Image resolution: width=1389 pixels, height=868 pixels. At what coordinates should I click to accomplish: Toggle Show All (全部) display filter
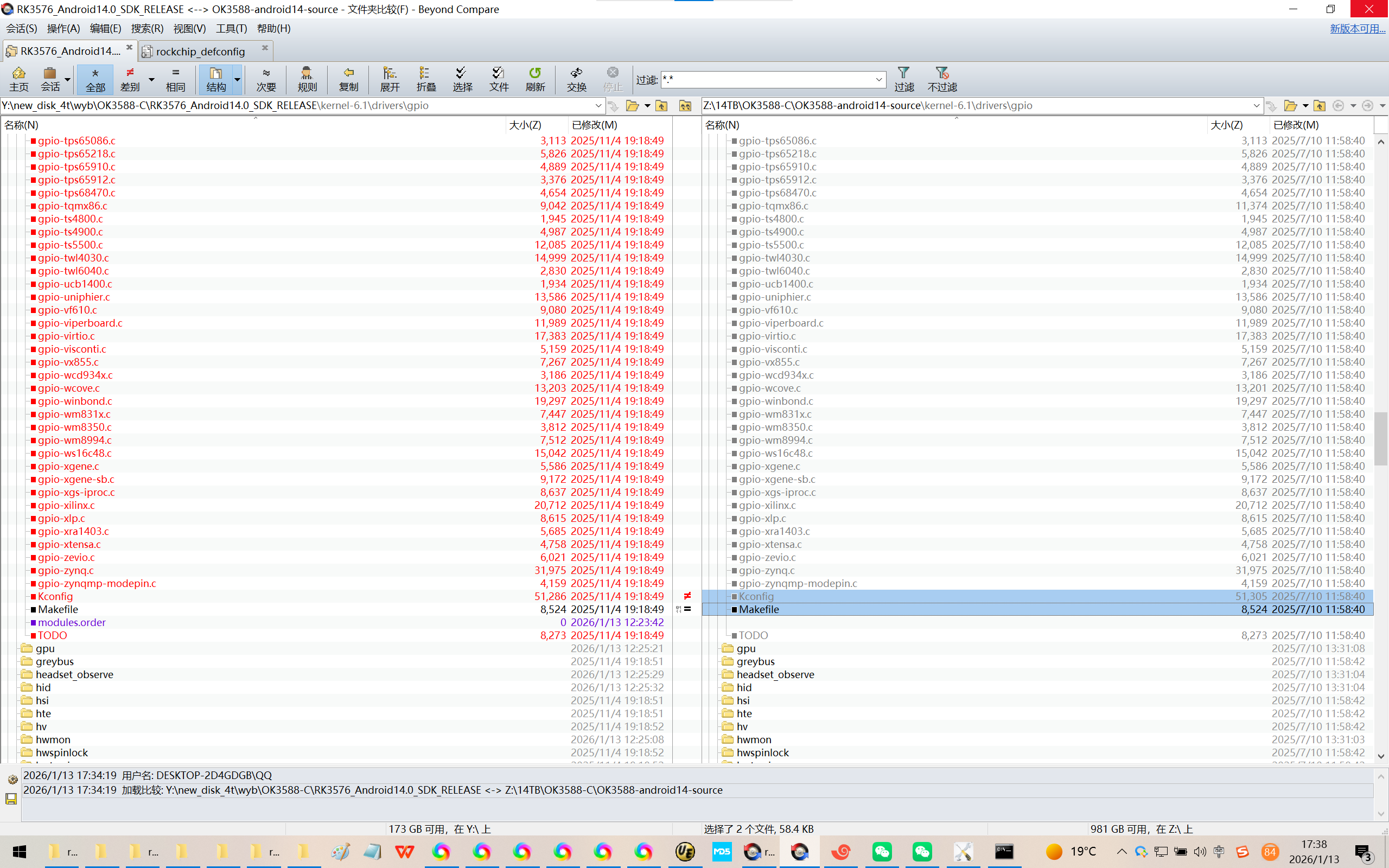pyautogui.click(x=95, y=79)
